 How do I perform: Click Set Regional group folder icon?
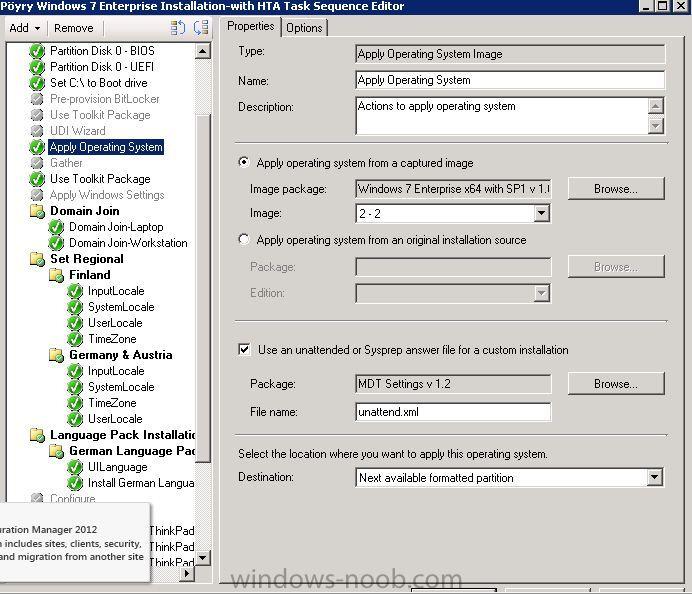click(37, 259)
